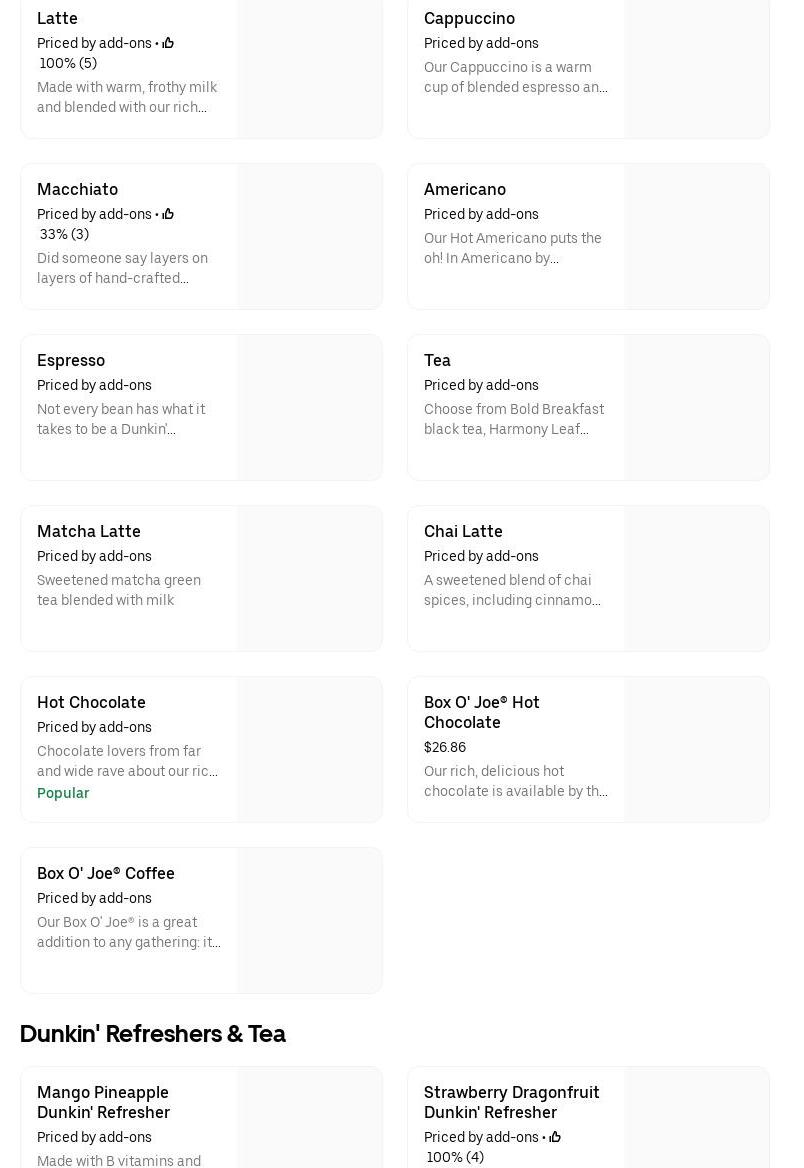Click the Box O' Joe Coffee thumbnail
The width and height of the screenshot is (804, 1168).
(310, 921)
